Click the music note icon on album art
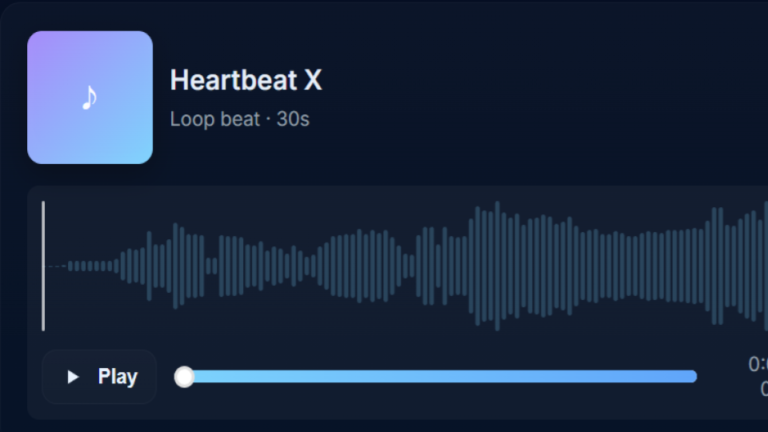The height and width of the screenshot is (432, 768). pos(89,97)
